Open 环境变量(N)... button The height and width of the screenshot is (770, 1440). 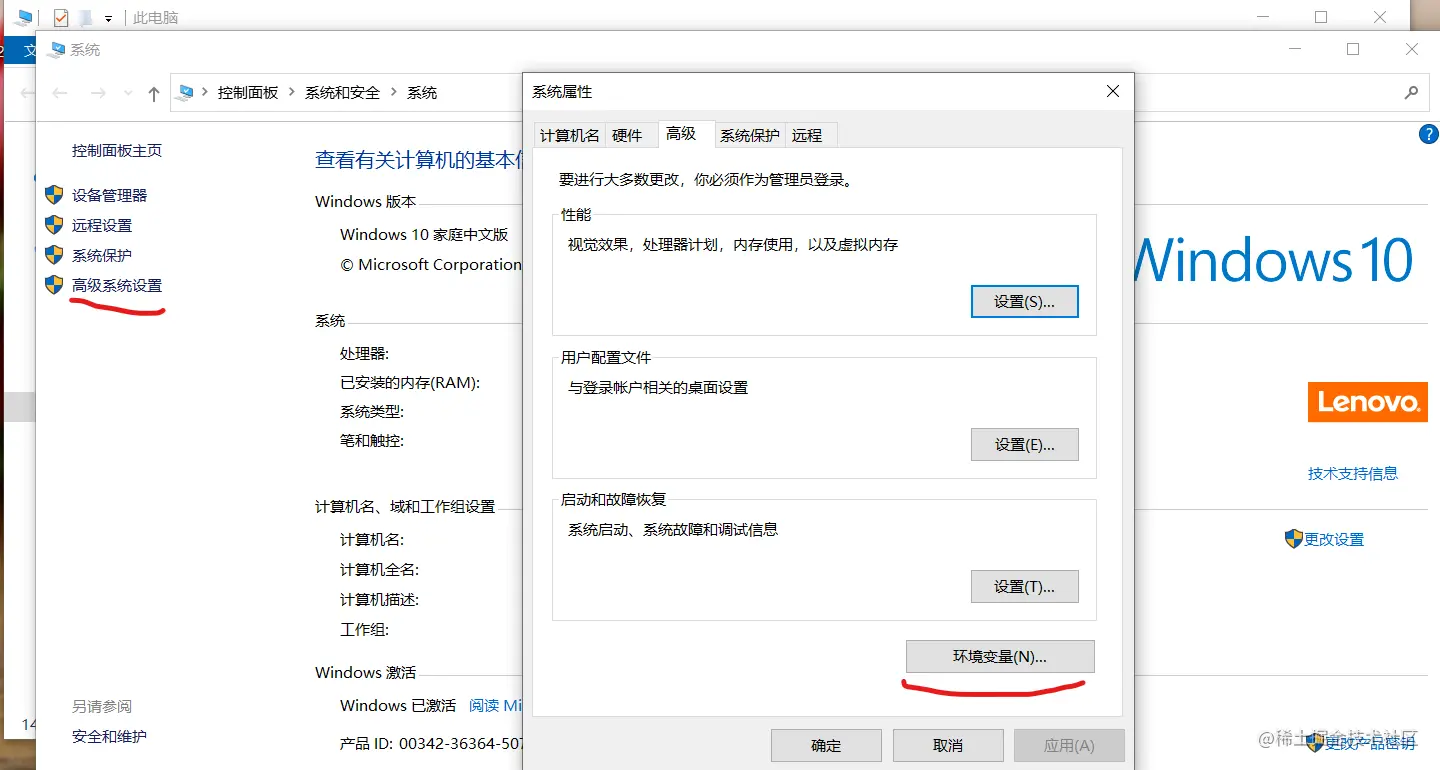pos(1000,657)
